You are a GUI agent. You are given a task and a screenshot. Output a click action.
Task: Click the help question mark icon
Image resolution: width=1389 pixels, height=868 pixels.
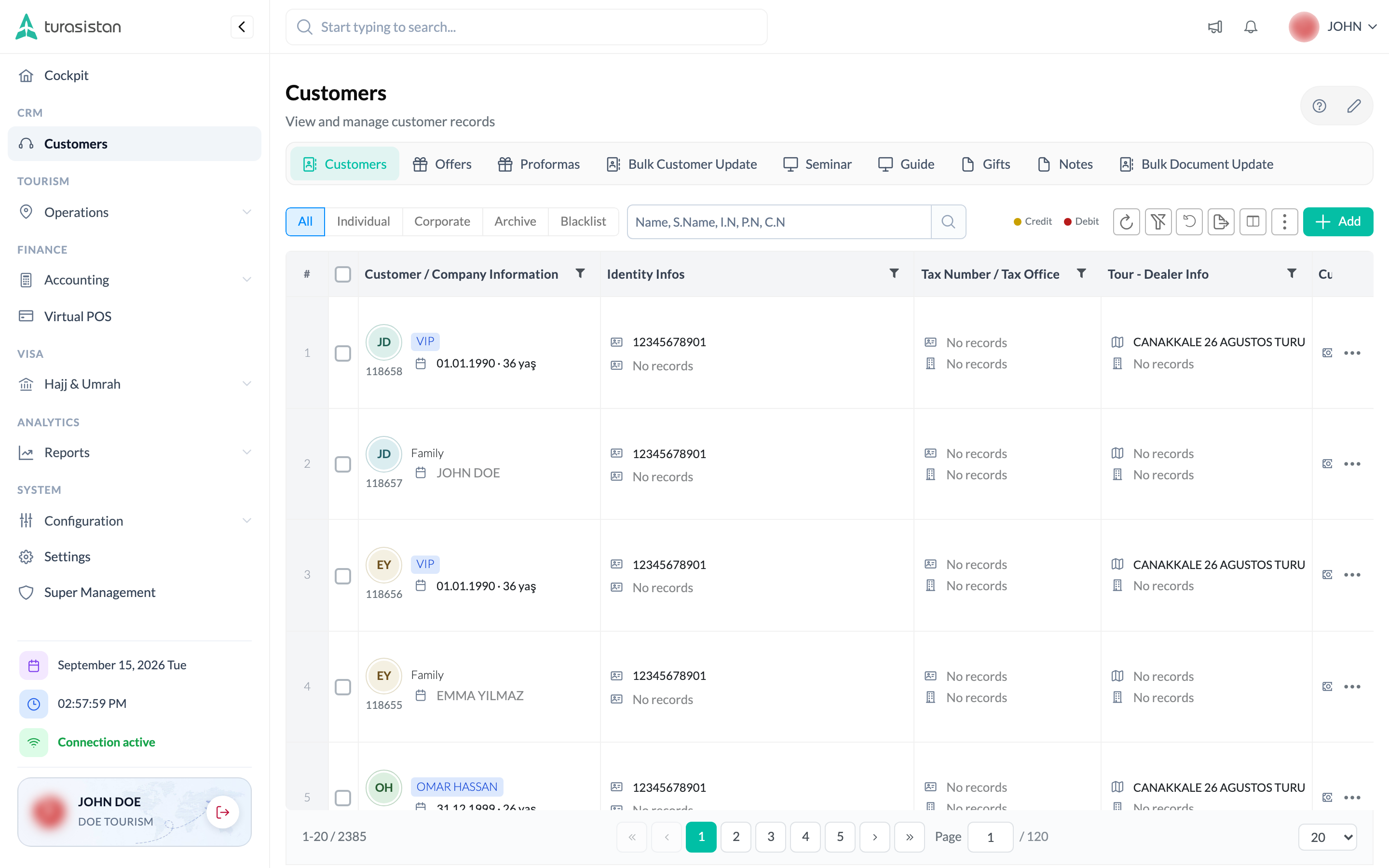coord(1319,106)
